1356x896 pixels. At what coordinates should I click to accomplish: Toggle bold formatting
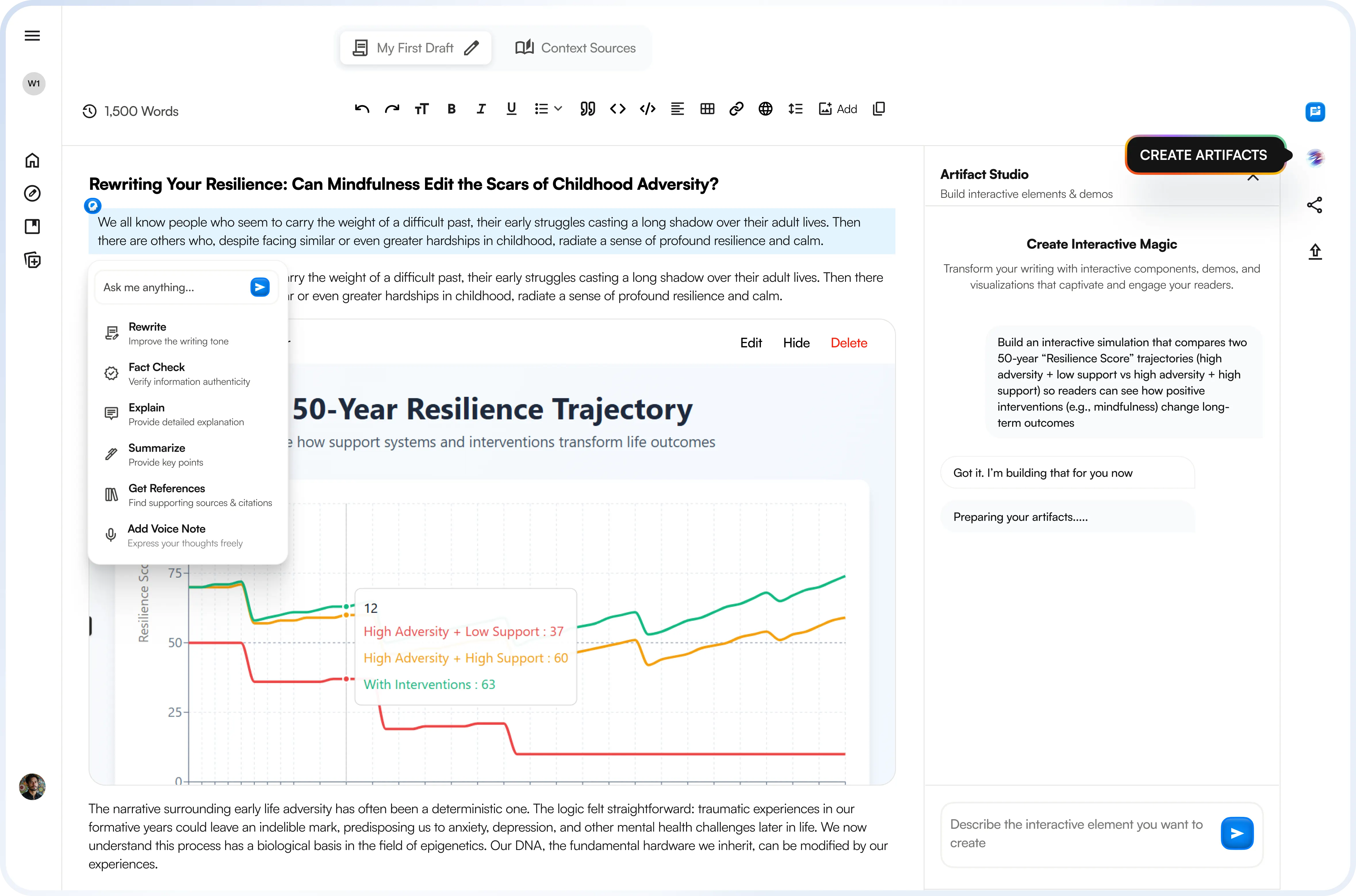pos(451,109)
